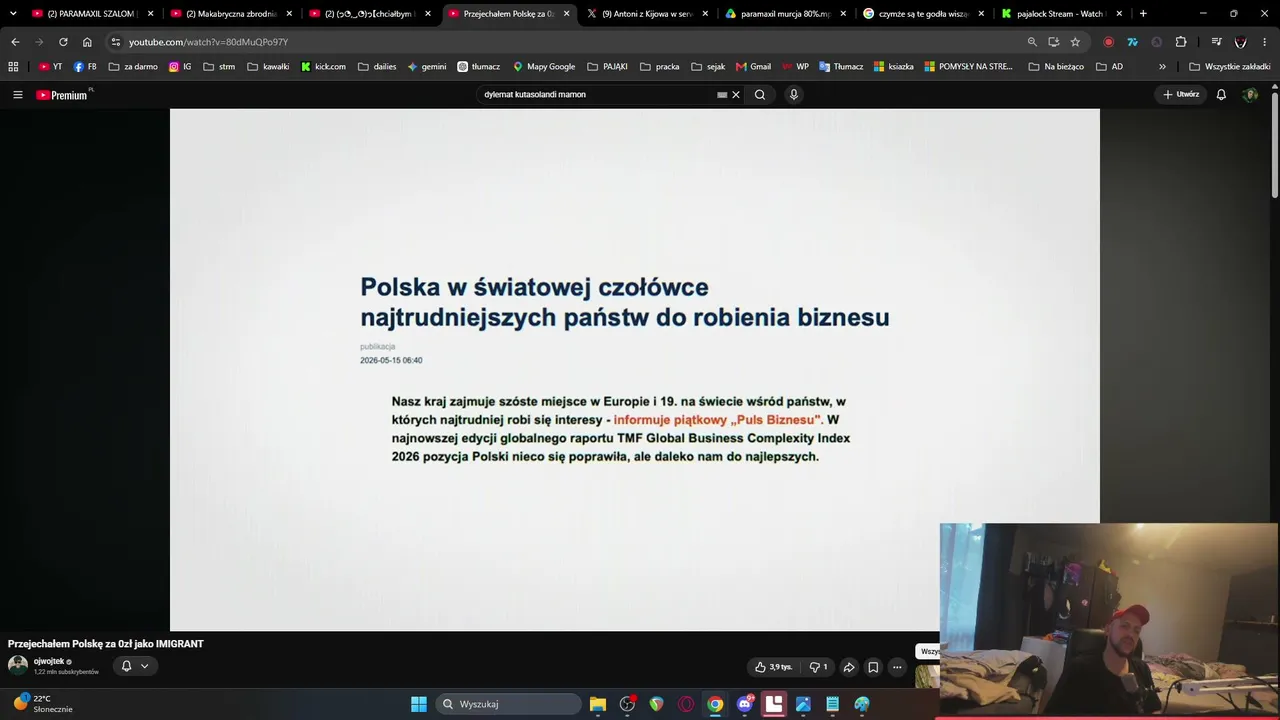1280x720 pixels.
Task: Open Chrome home page button
Action: tap(87, 42)
